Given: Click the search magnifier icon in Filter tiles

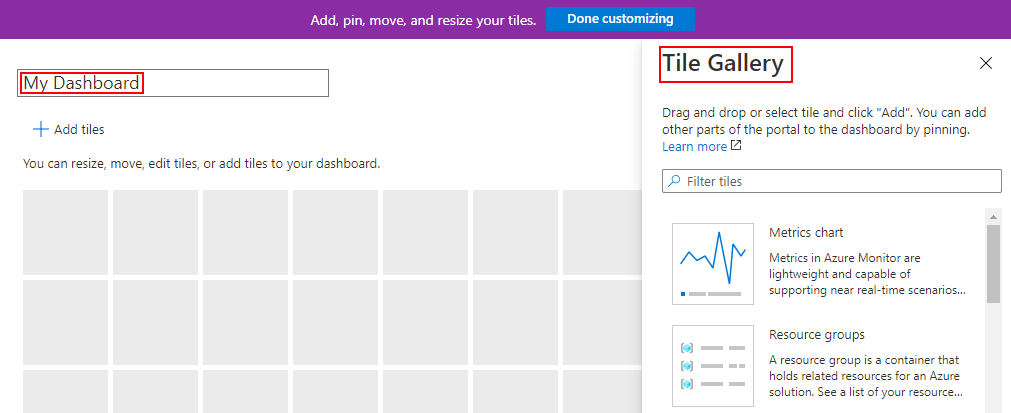Looking at the screenshot, I should coord(674,181).
